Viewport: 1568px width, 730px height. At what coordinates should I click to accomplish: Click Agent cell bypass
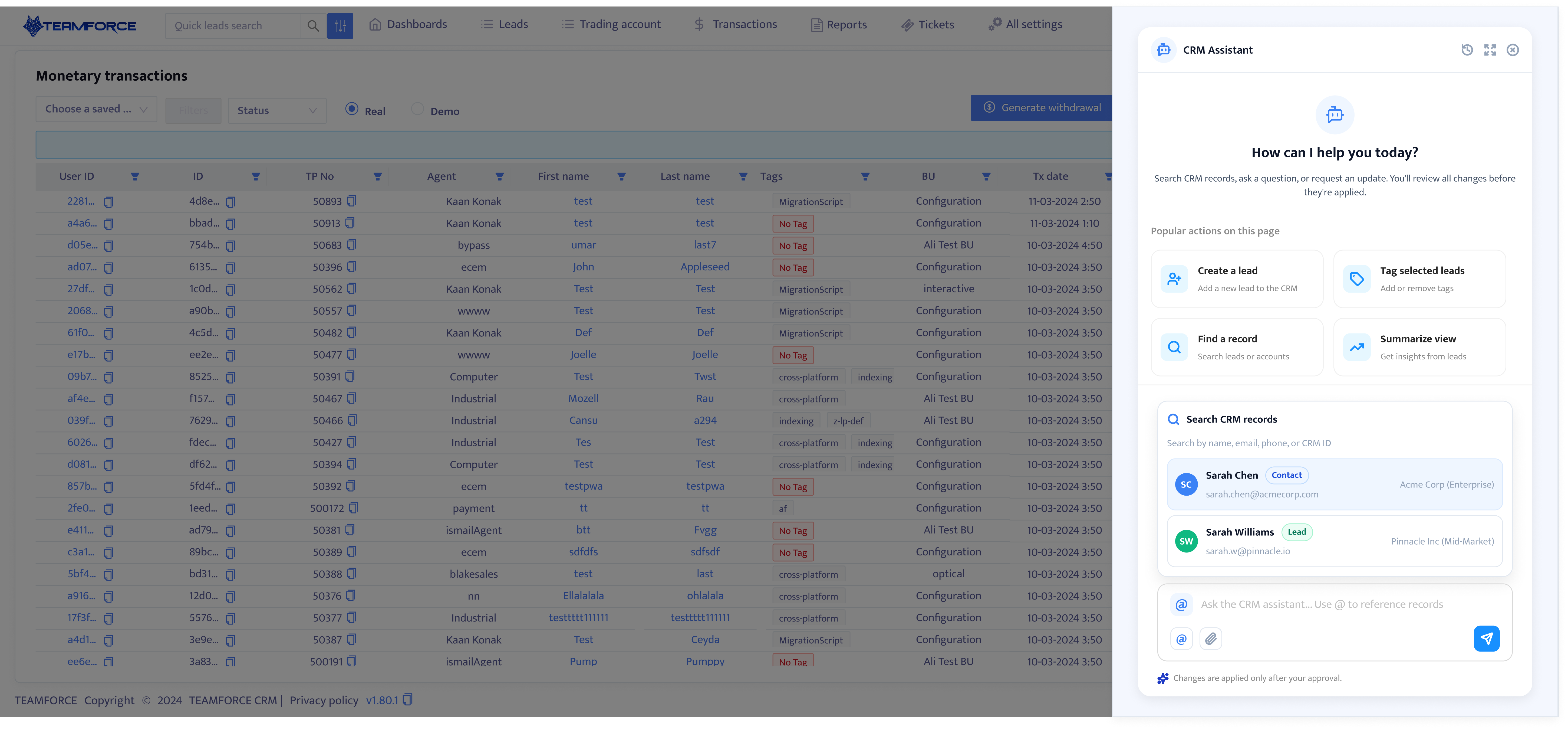[x=473, y=245]
